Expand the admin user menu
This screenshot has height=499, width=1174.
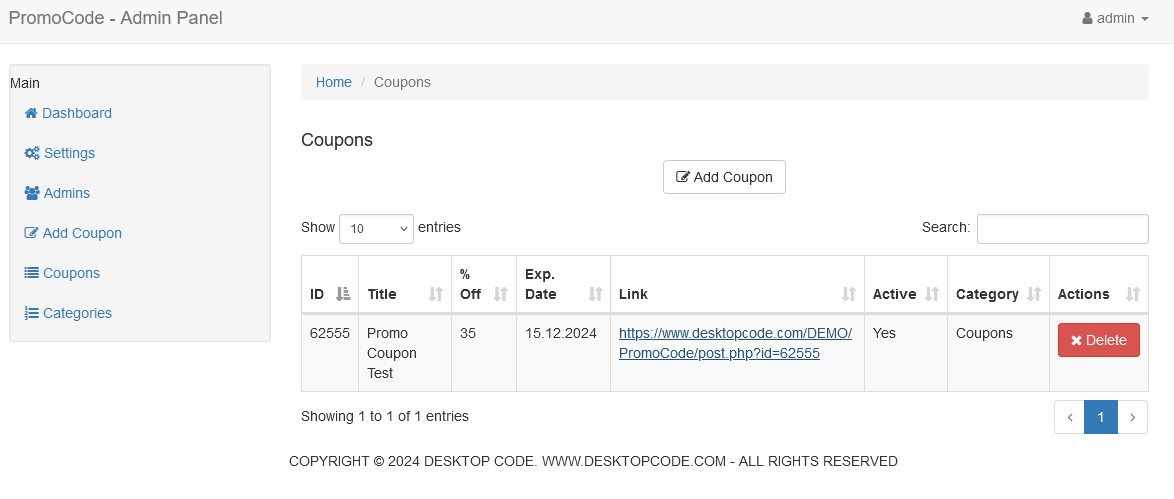pyautogui.click(x=1115, y=18)
